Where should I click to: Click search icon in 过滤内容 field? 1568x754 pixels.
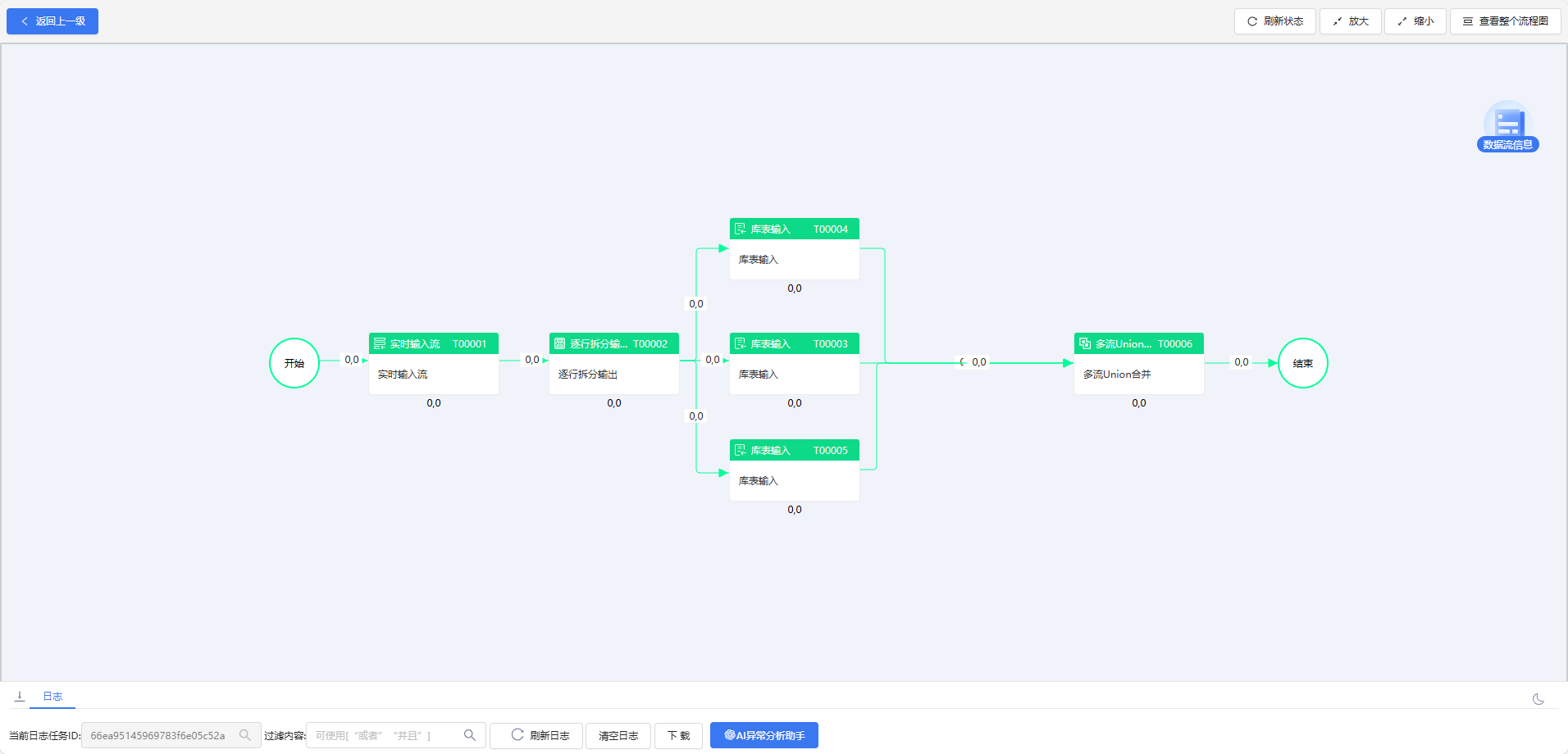470,735
